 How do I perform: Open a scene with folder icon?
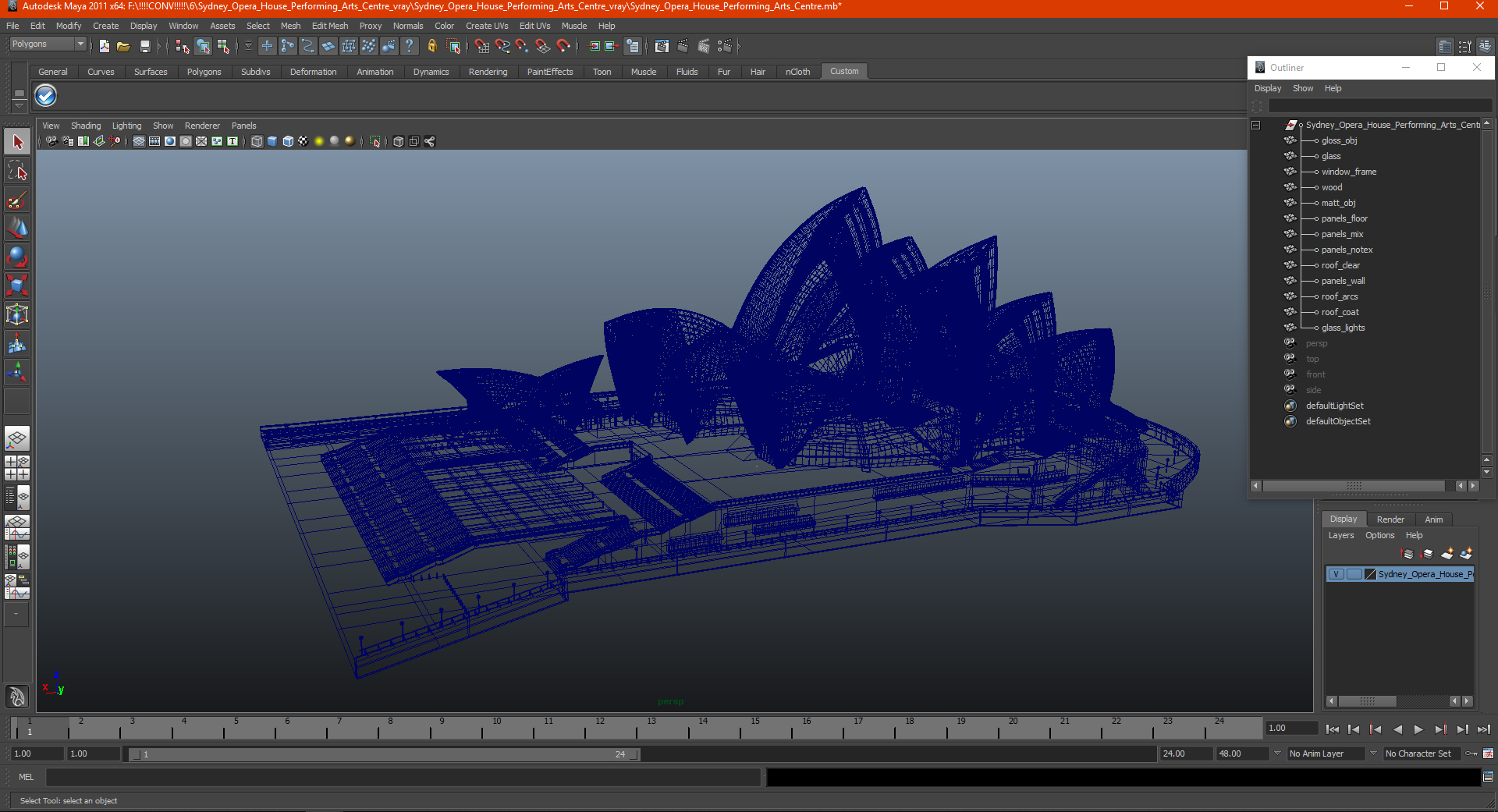tap(123, 47)
